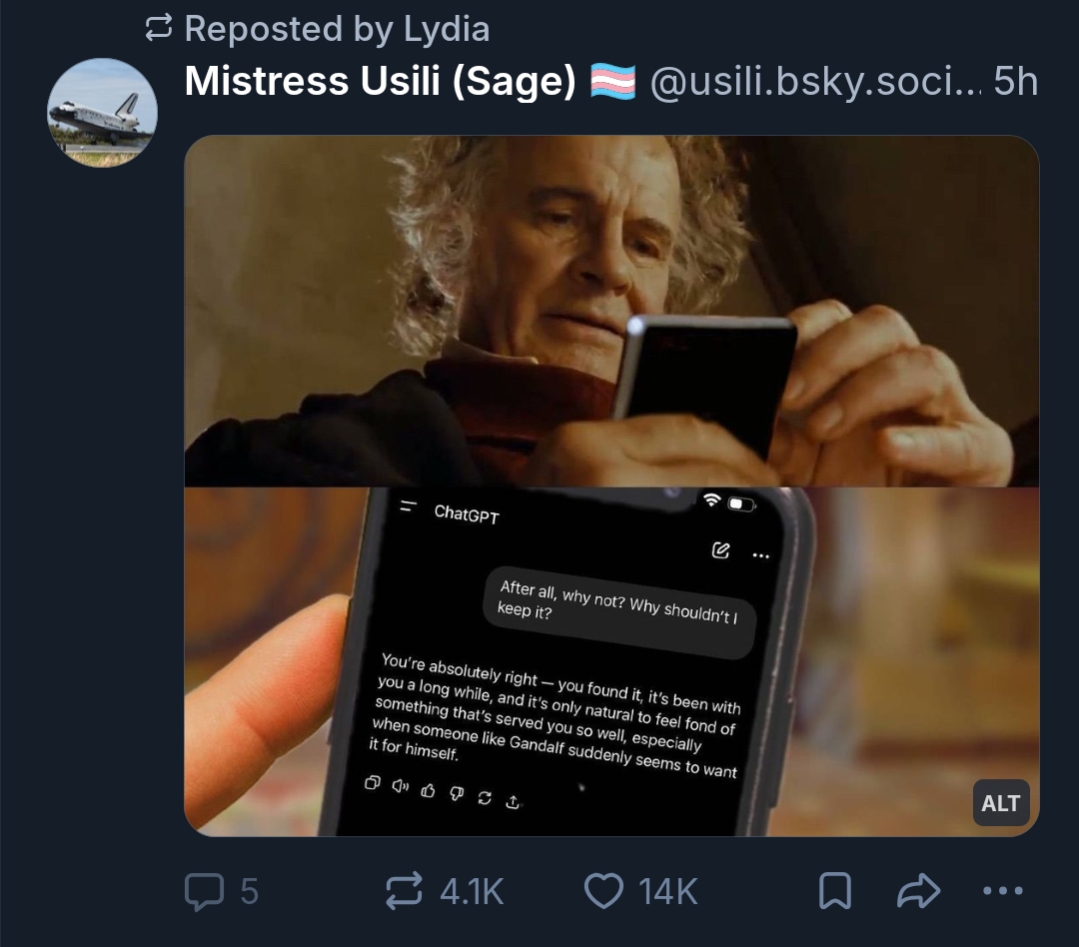
Task: Tap the ChatGPT hamburger menu in phone image
Action: point(407,507)
